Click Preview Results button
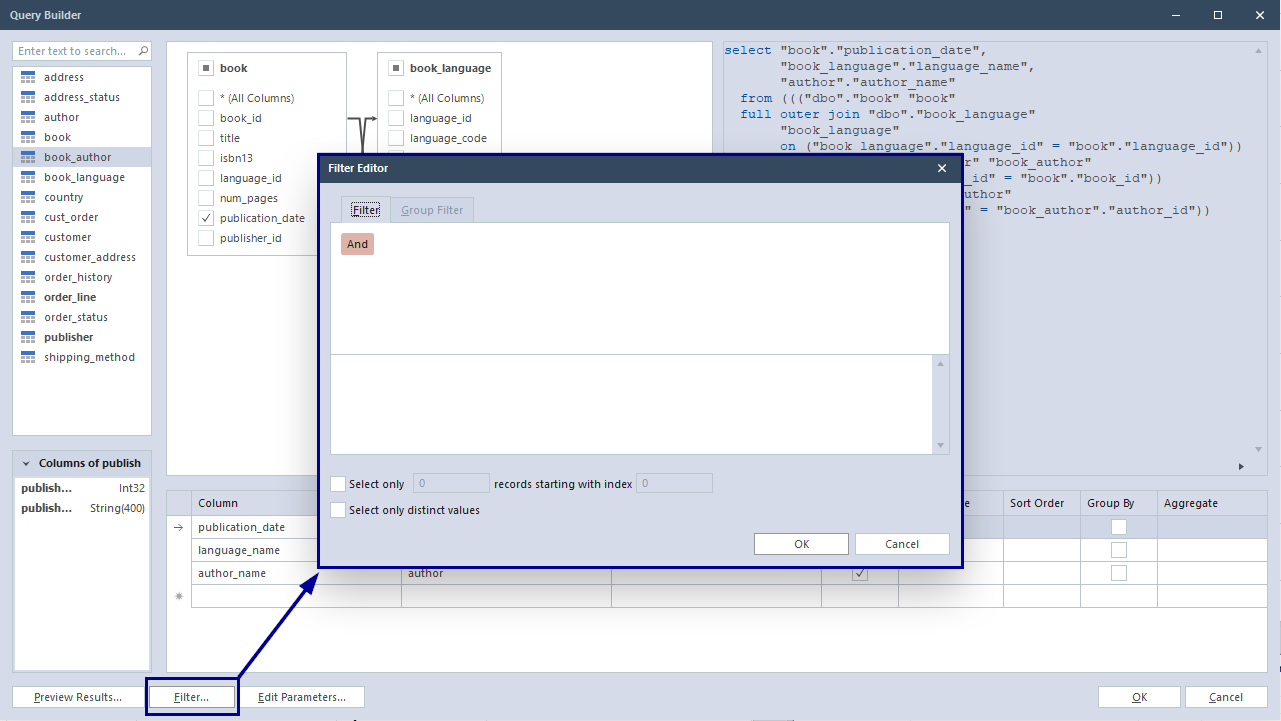1281x721 pixels. tap(78, 697)
